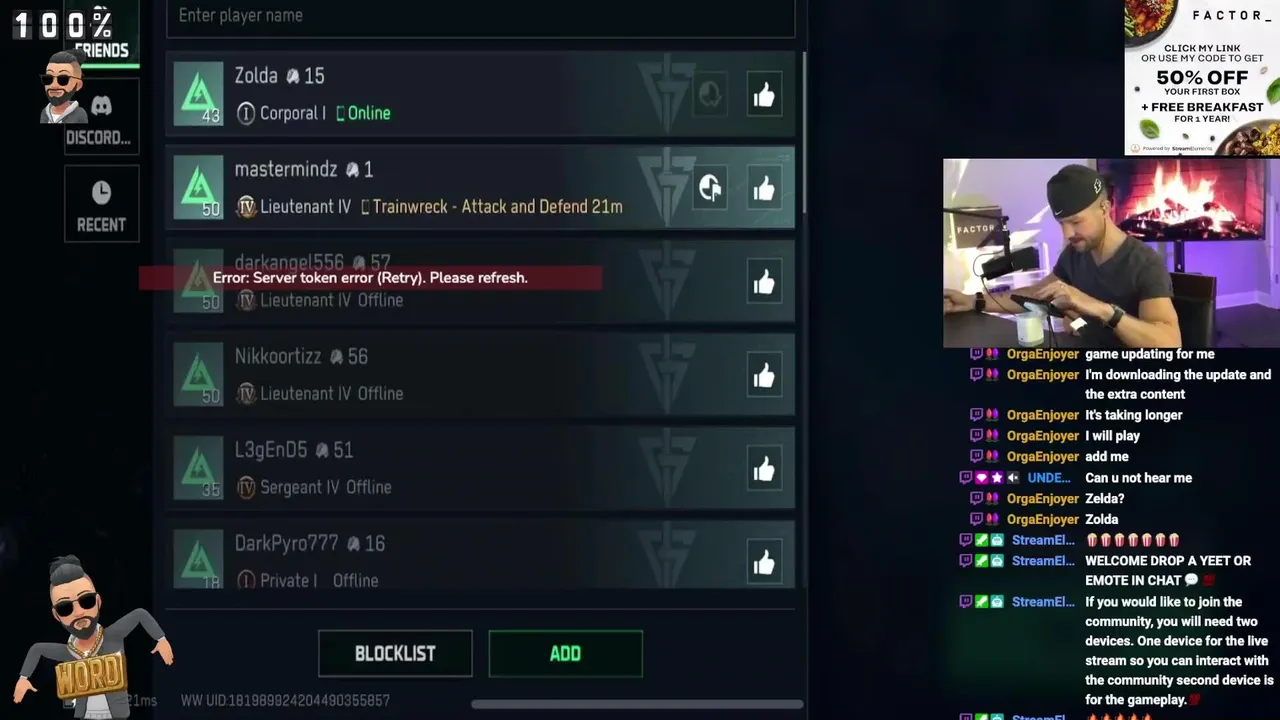Open the Discord tab in sidebar
This screenshot has width=1280, height=720.
click(x=101, y=119)
